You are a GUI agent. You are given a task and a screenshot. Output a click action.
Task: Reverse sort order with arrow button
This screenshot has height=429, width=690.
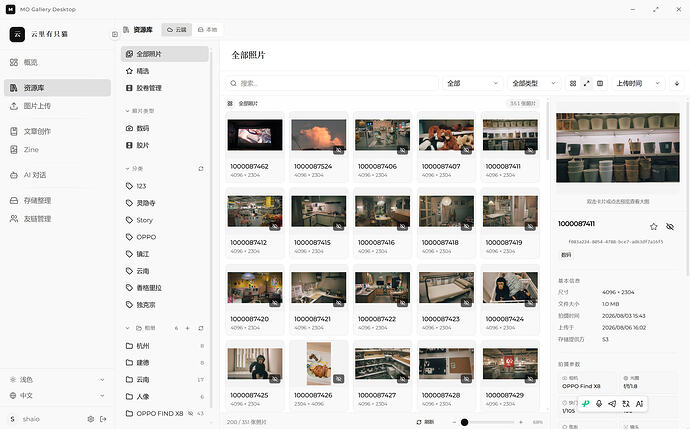(x=677, y=83)
